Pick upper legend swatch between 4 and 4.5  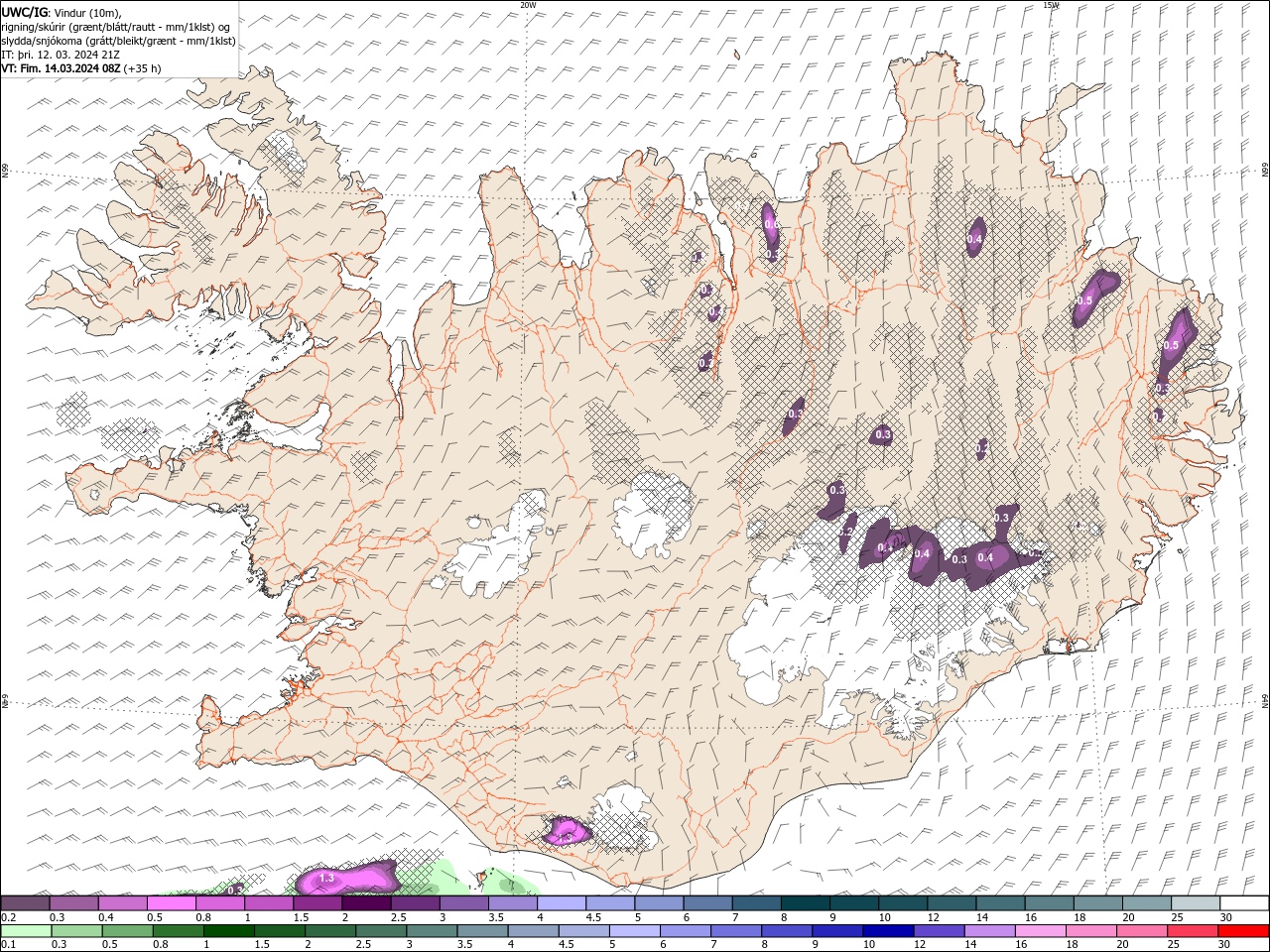(x=562, y=903)
